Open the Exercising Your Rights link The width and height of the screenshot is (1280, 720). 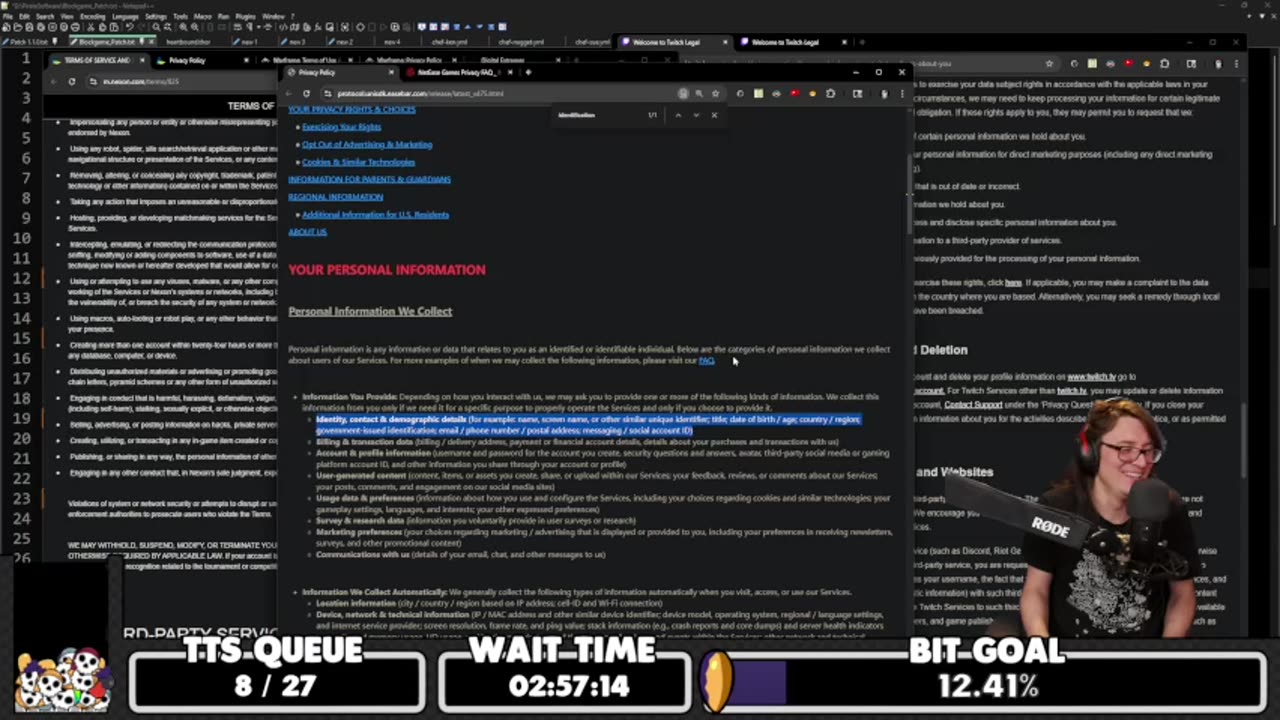[x=341, y=127]
